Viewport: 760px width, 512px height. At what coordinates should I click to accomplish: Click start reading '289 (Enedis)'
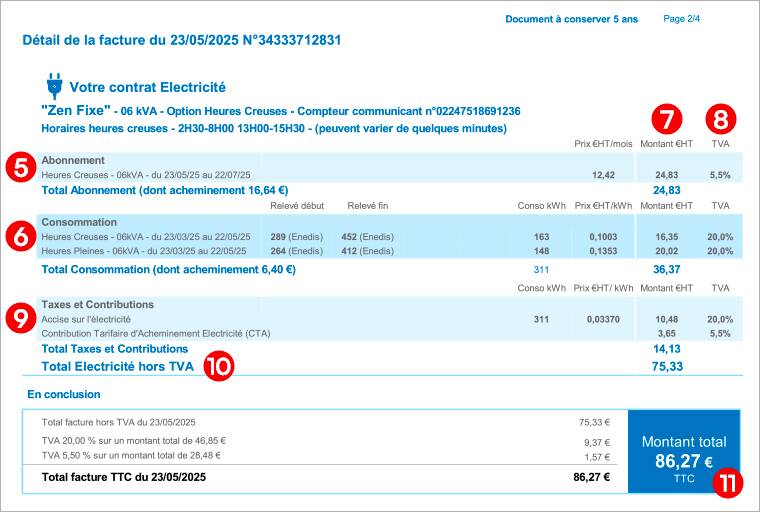(297, 237)
